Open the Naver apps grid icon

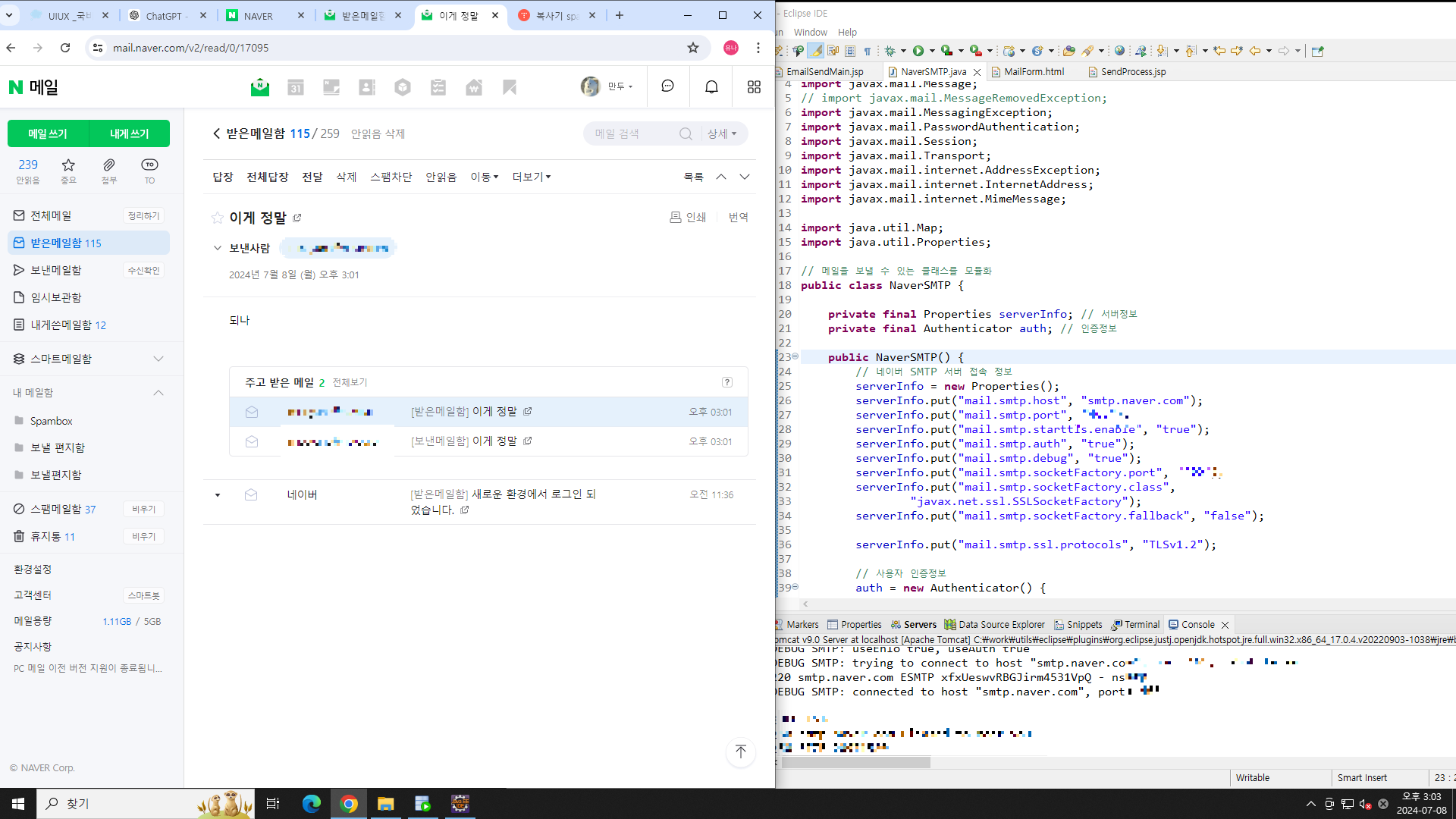pos(754,87)
